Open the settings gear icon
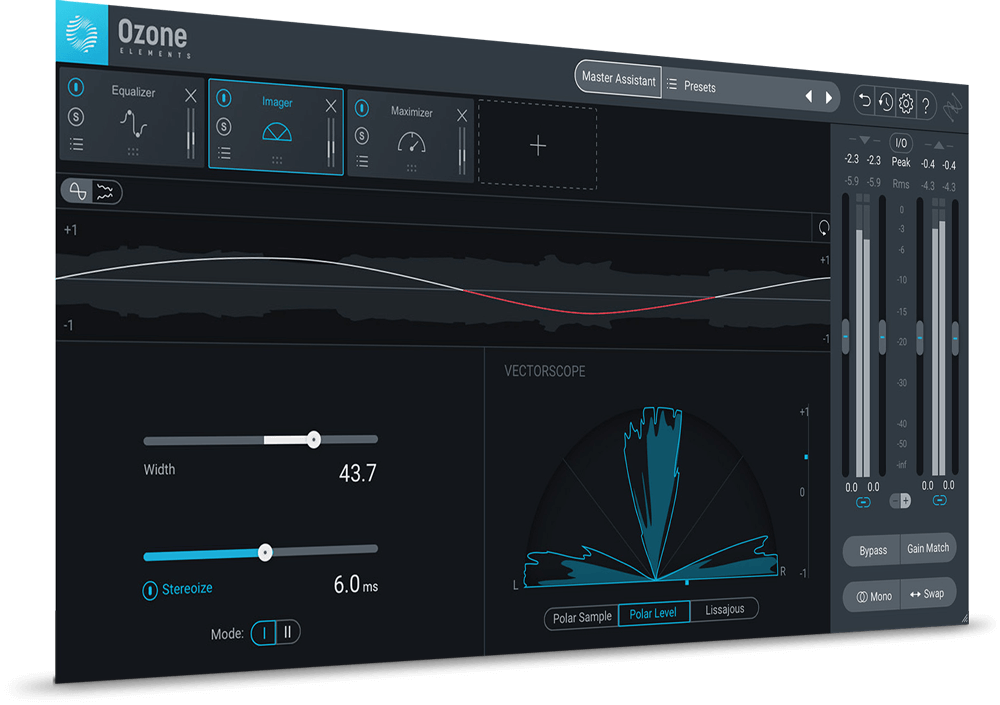 coord(905,102)
